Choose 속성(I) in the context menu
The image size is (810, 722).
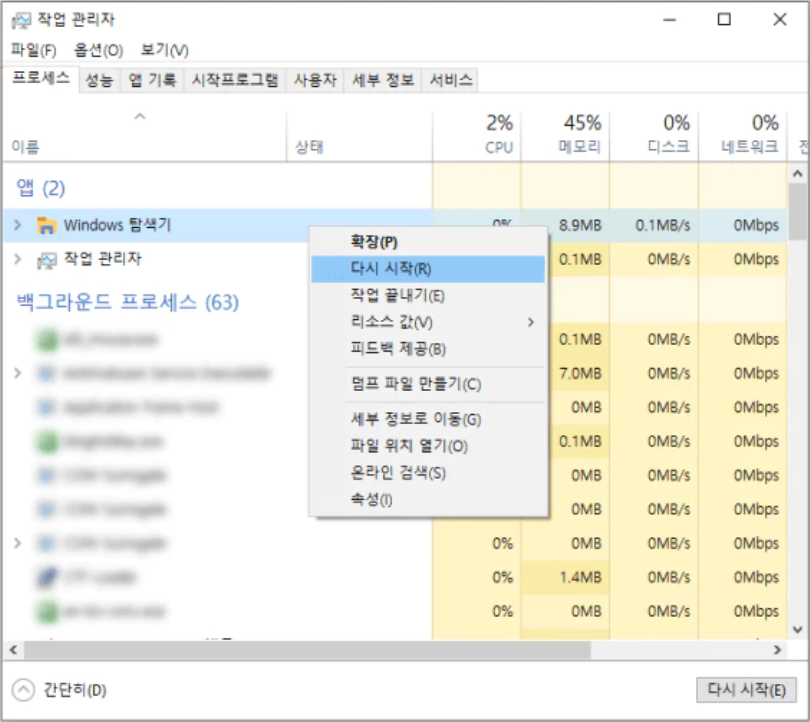pyautogui.click(x=428, y=499)
